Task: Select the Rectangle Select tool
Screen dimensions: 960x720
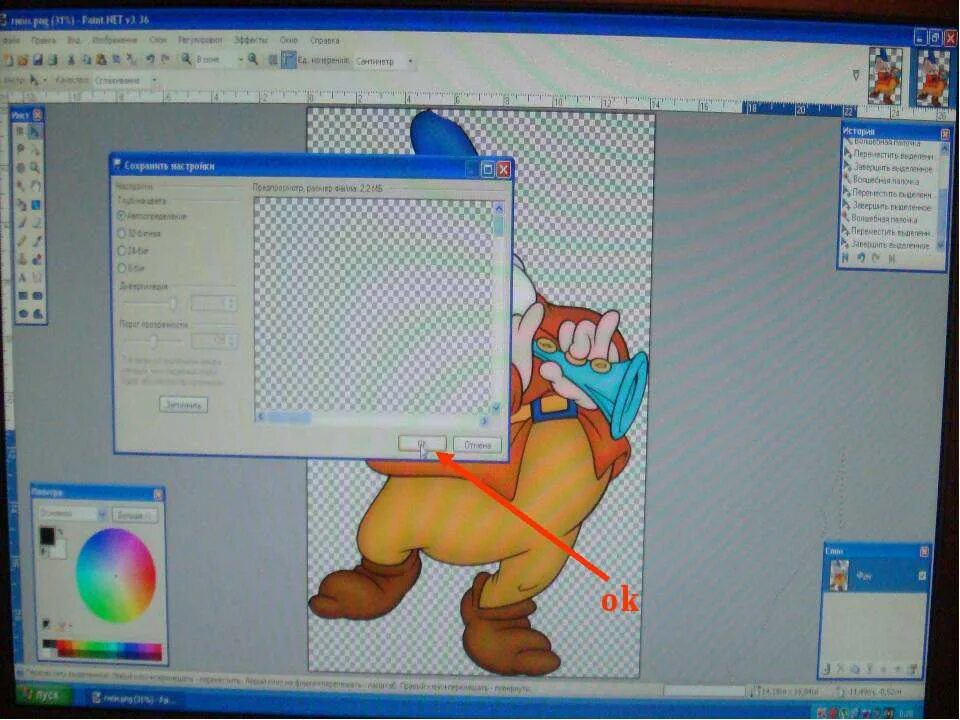Action: (x=20, y=132)
